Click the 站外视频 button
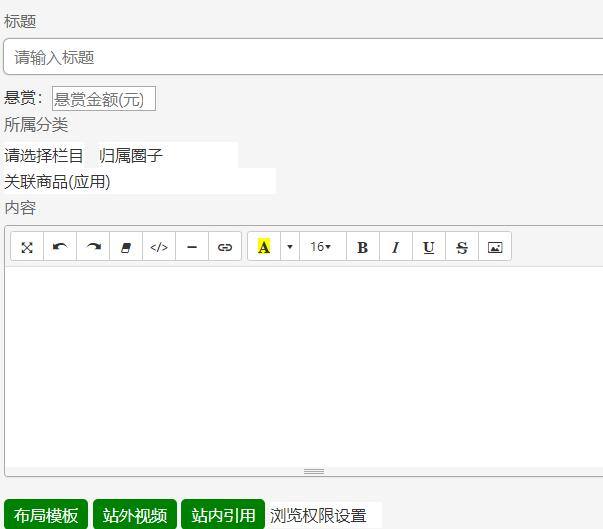 [x=135, y=515]
